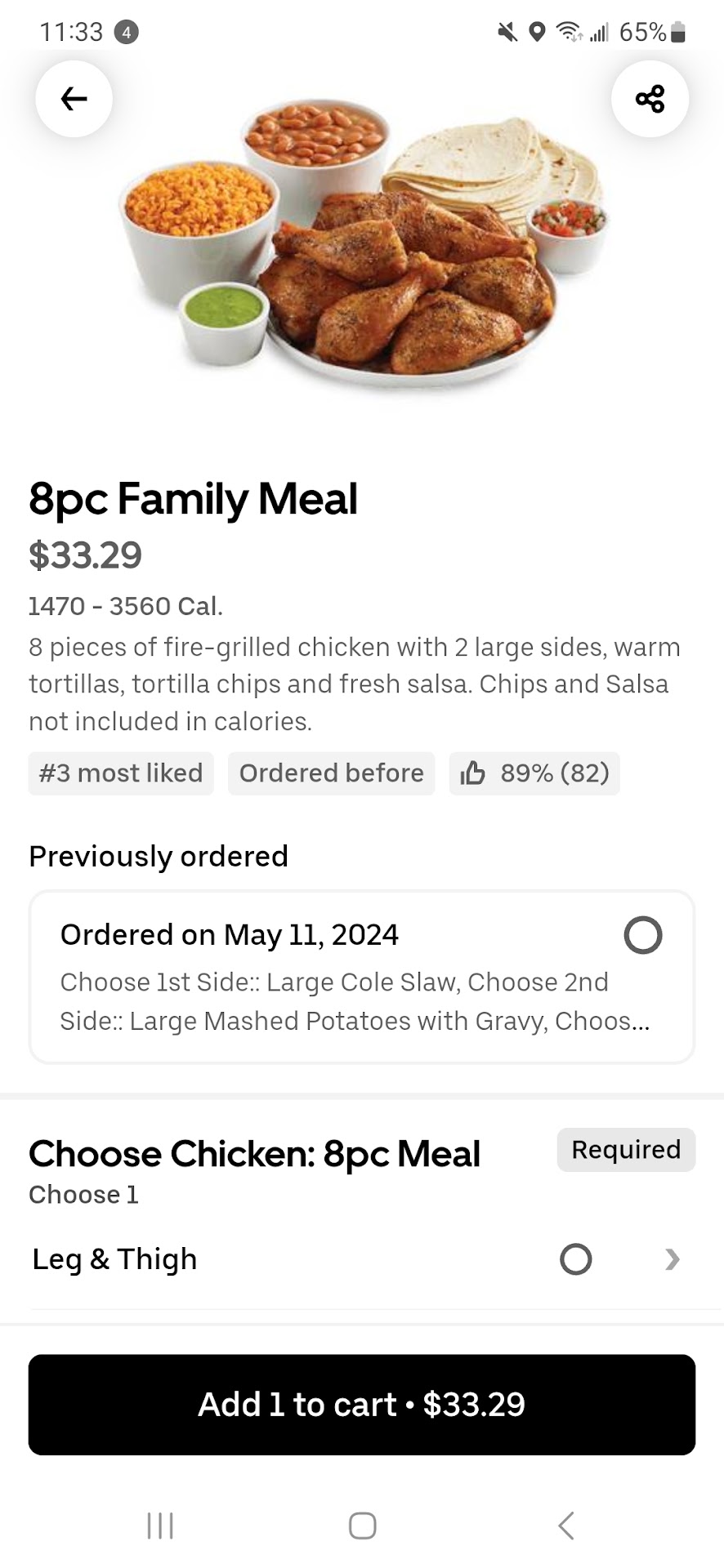Image resolution: width=724 pixels, height=1568 pixels.
Task: Expand Leg & Thigh options chevron
Action: [672, 1258]
